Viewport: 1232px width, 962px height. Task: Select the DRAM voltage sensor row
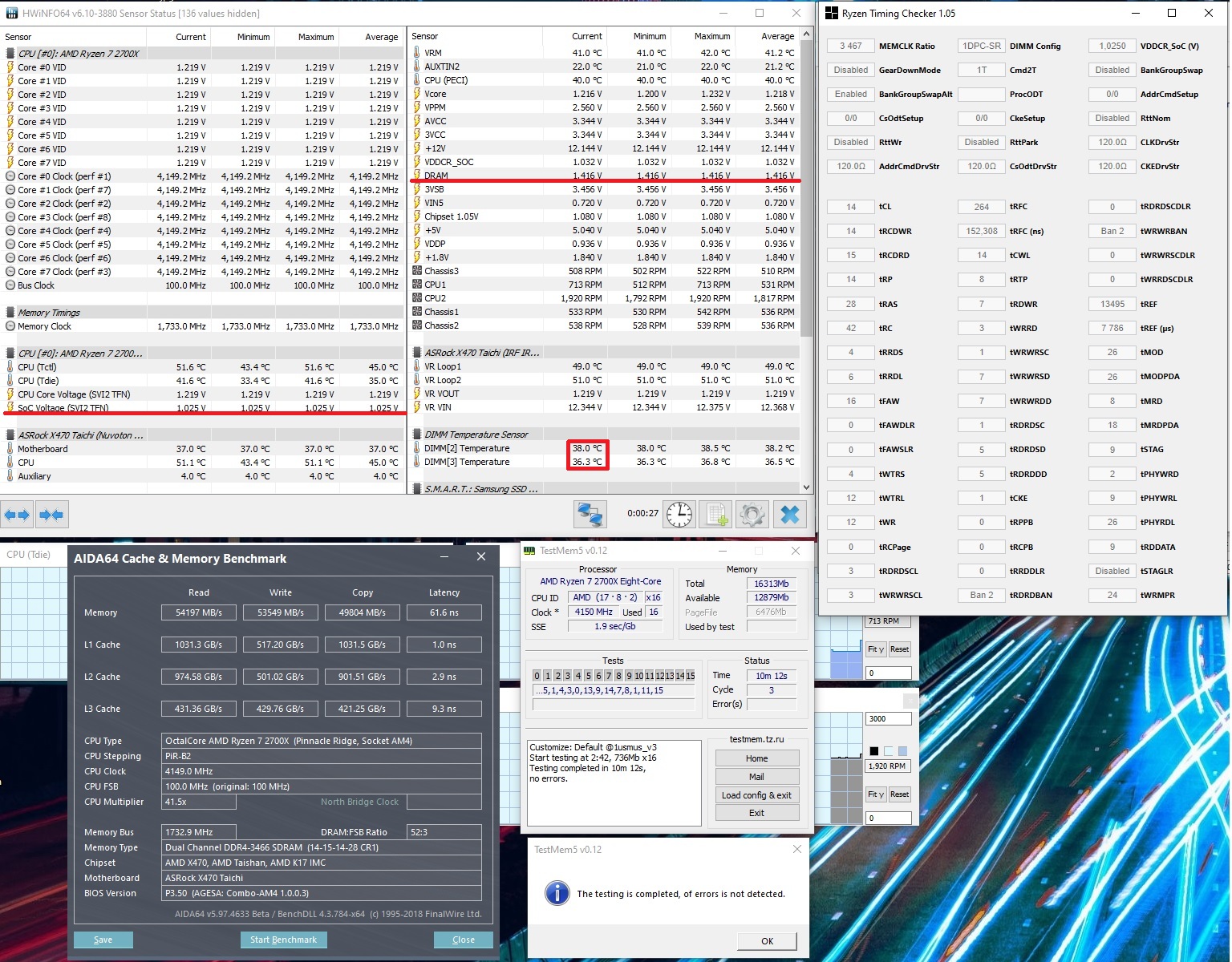606,176
